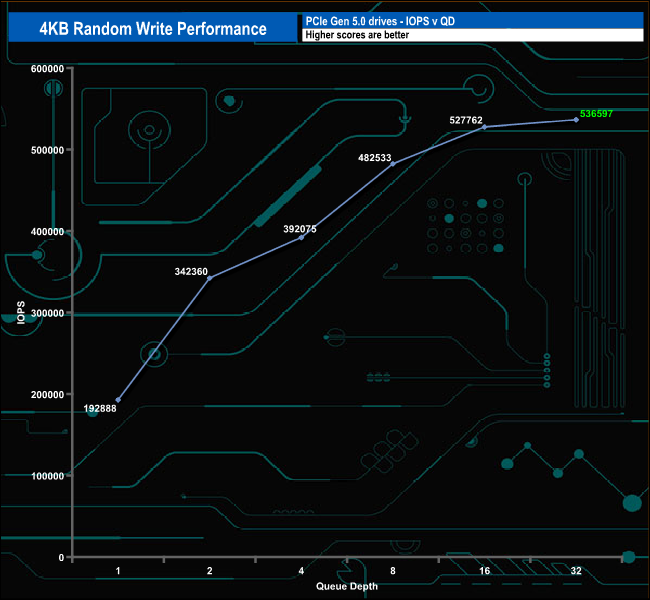Click the 600000 y-axis label
This screenshot has width=650, height=600.
pos(47,69)
